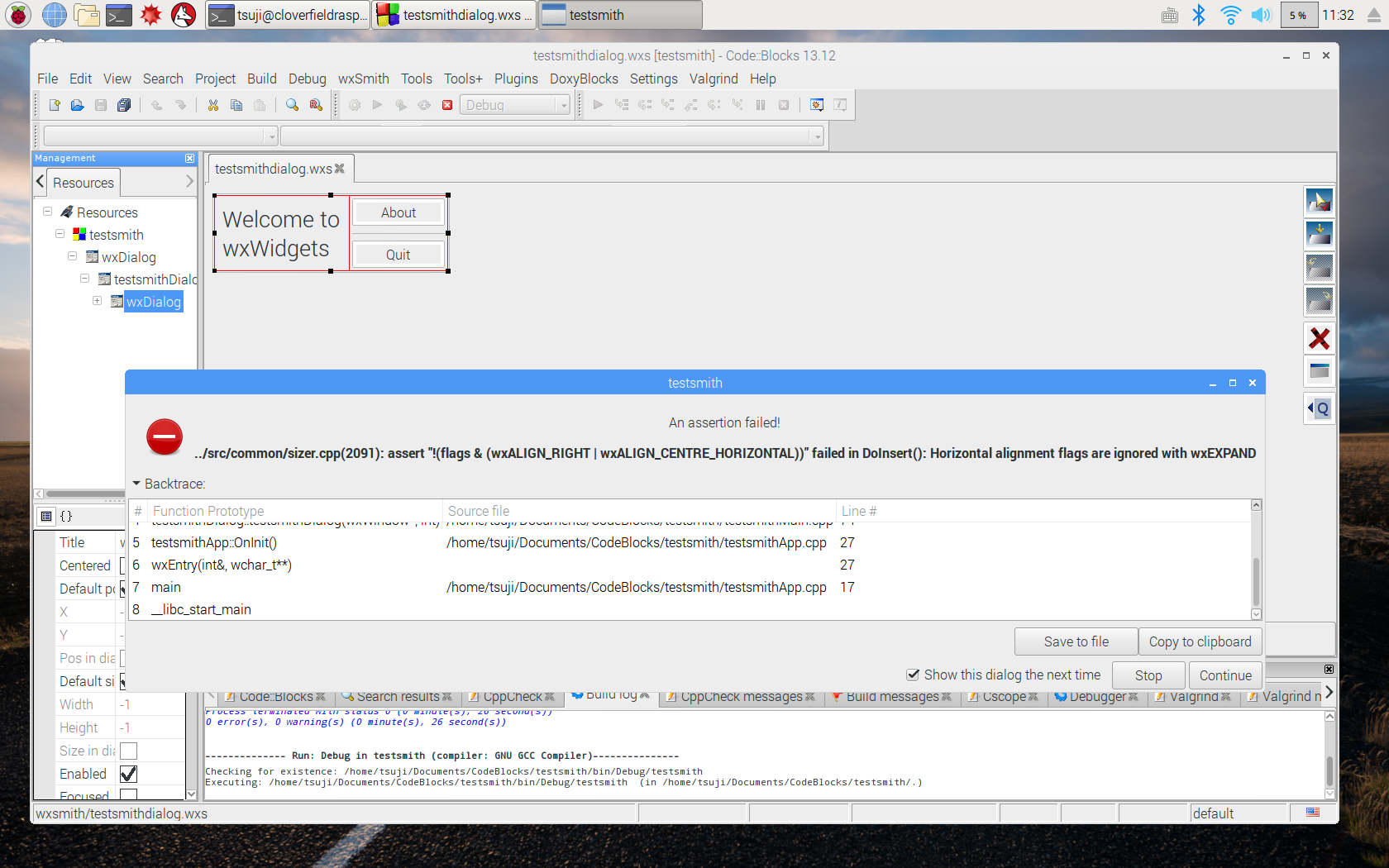The width and height of the screenshot is (1389, 868).
Task: Collapse the testsmithDialog tree node
Action: pyautogui.click(x=84, y=279)
